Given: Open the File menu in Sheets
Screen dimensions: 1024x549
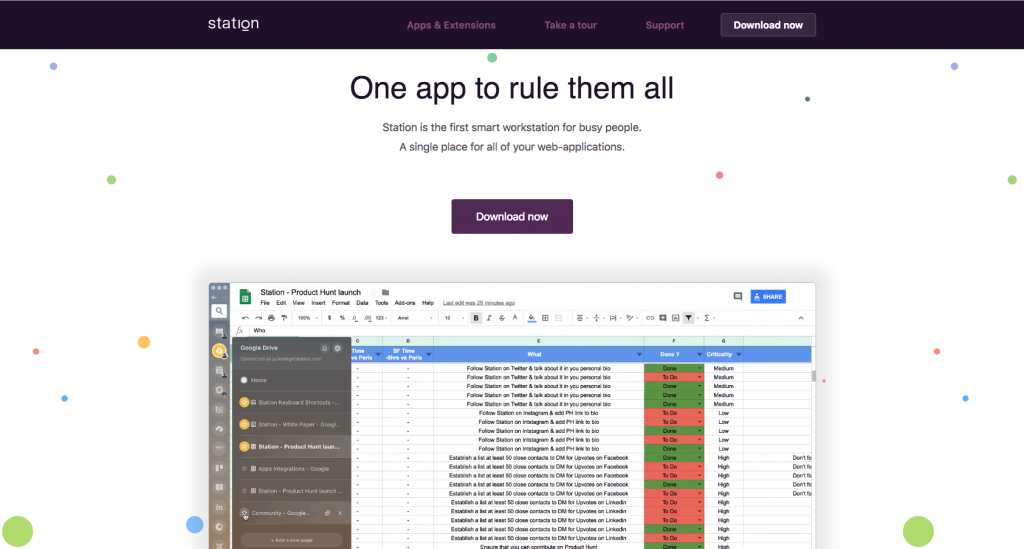Looking at the screenshot, I should point(265,303).
